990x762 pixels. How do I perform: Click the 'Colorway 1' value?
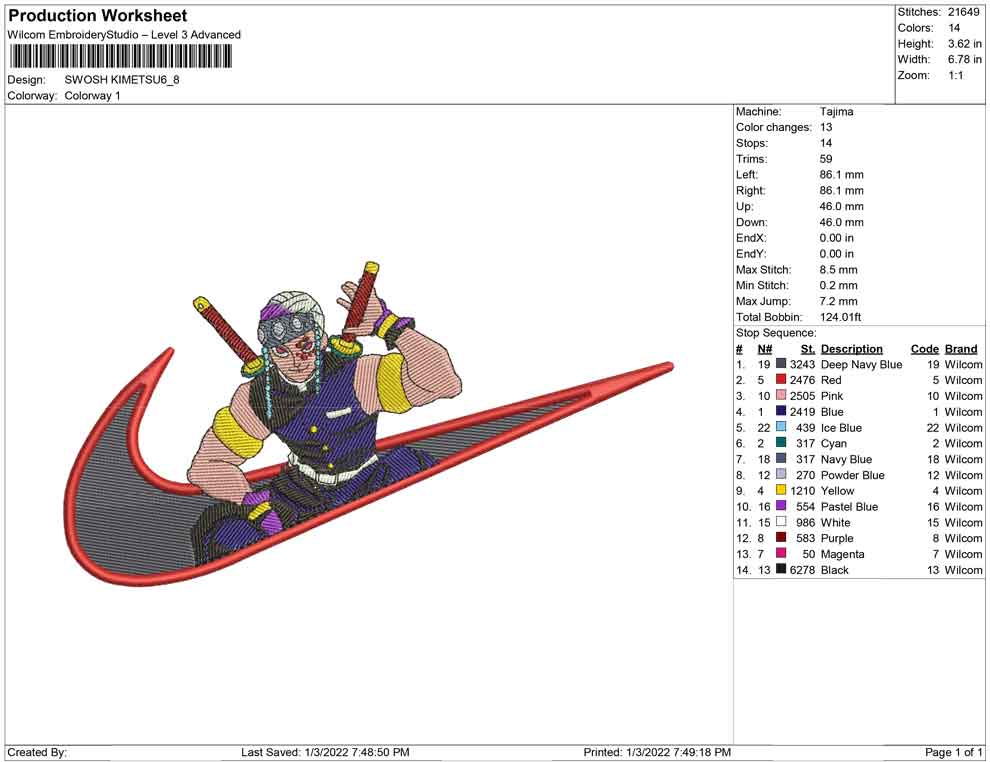tap(92, 96)
